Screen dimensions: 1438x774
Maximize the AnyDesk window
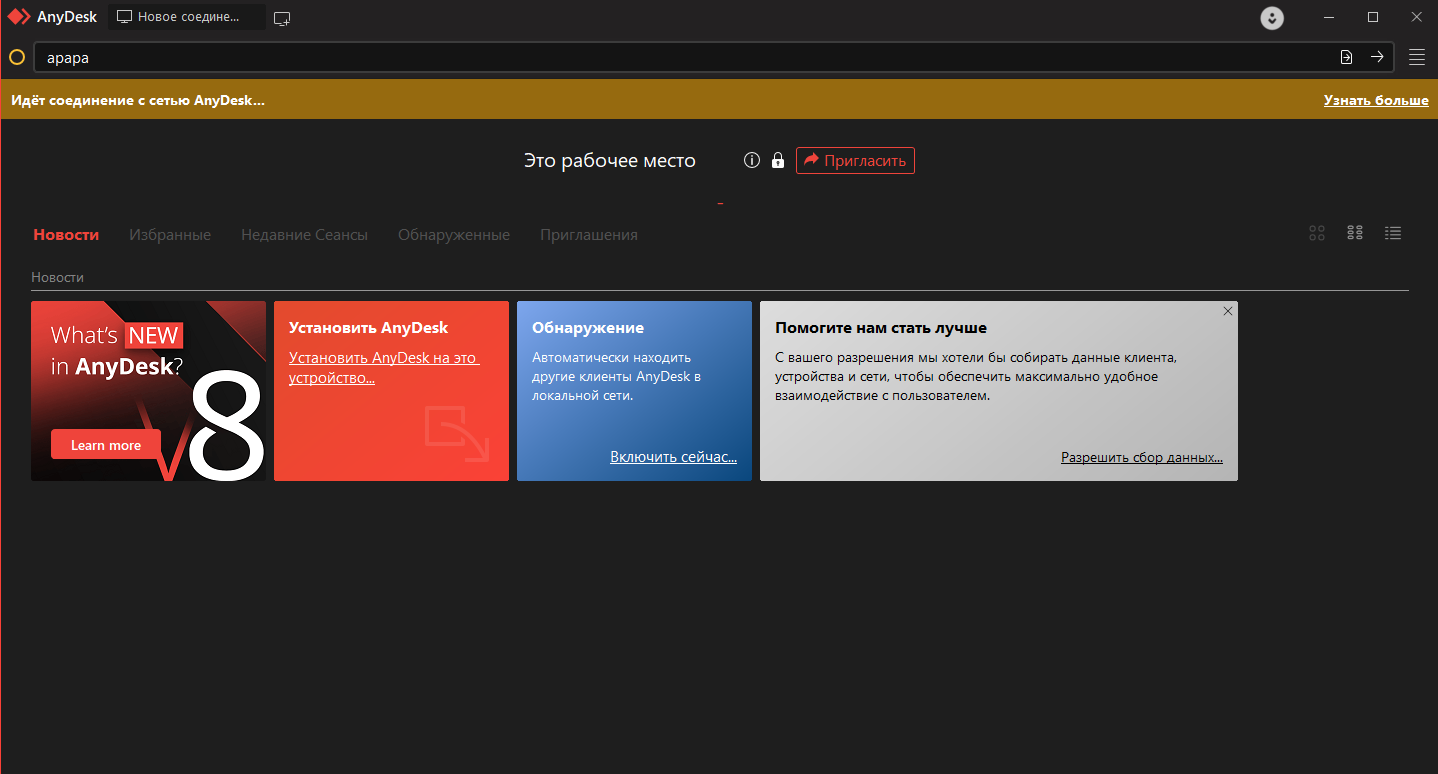pyautogui.click(x=1373, y=17)
